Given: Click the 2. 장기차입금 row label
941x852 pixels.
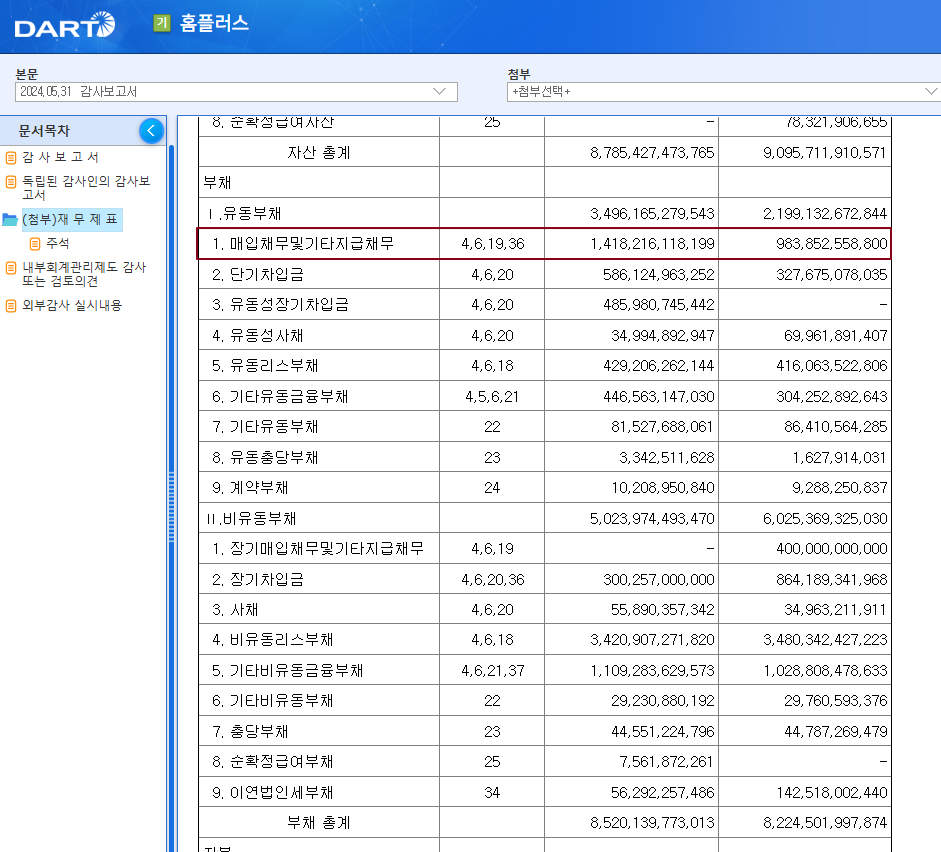Looking at the screenshot, I should click(x=258, y=580).
